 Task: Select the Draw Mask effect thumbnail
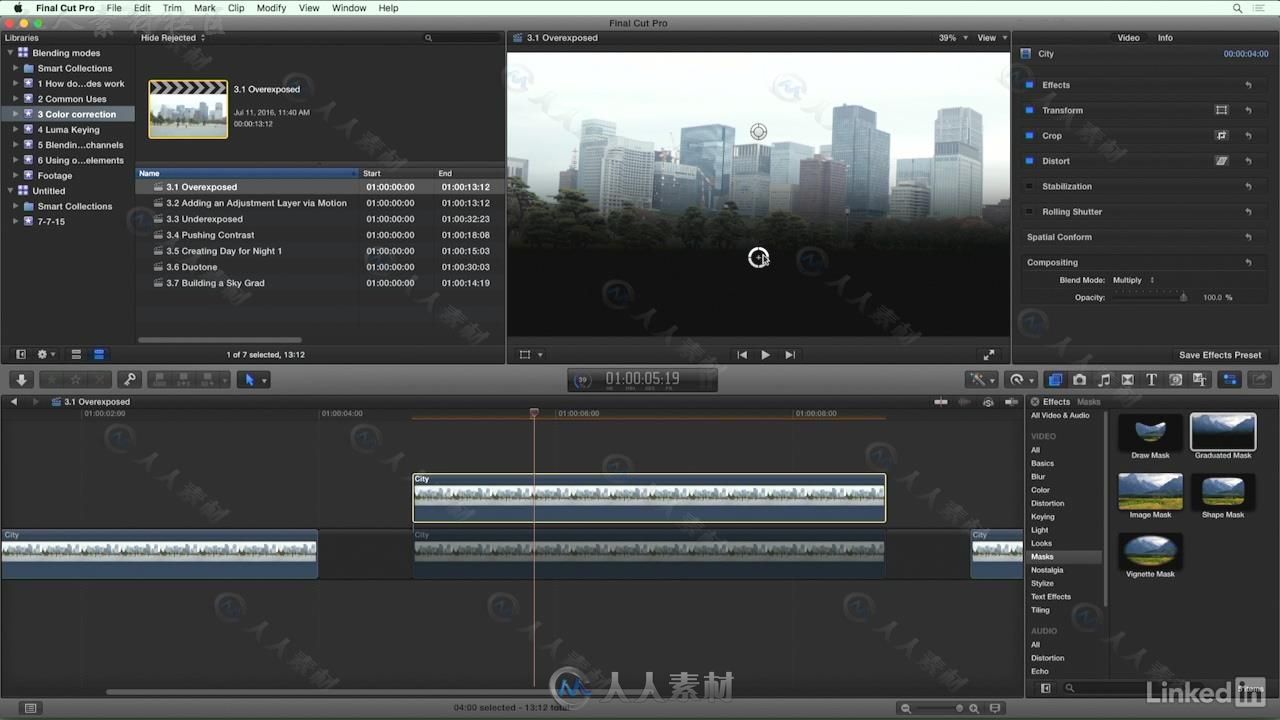[1150, 432]
